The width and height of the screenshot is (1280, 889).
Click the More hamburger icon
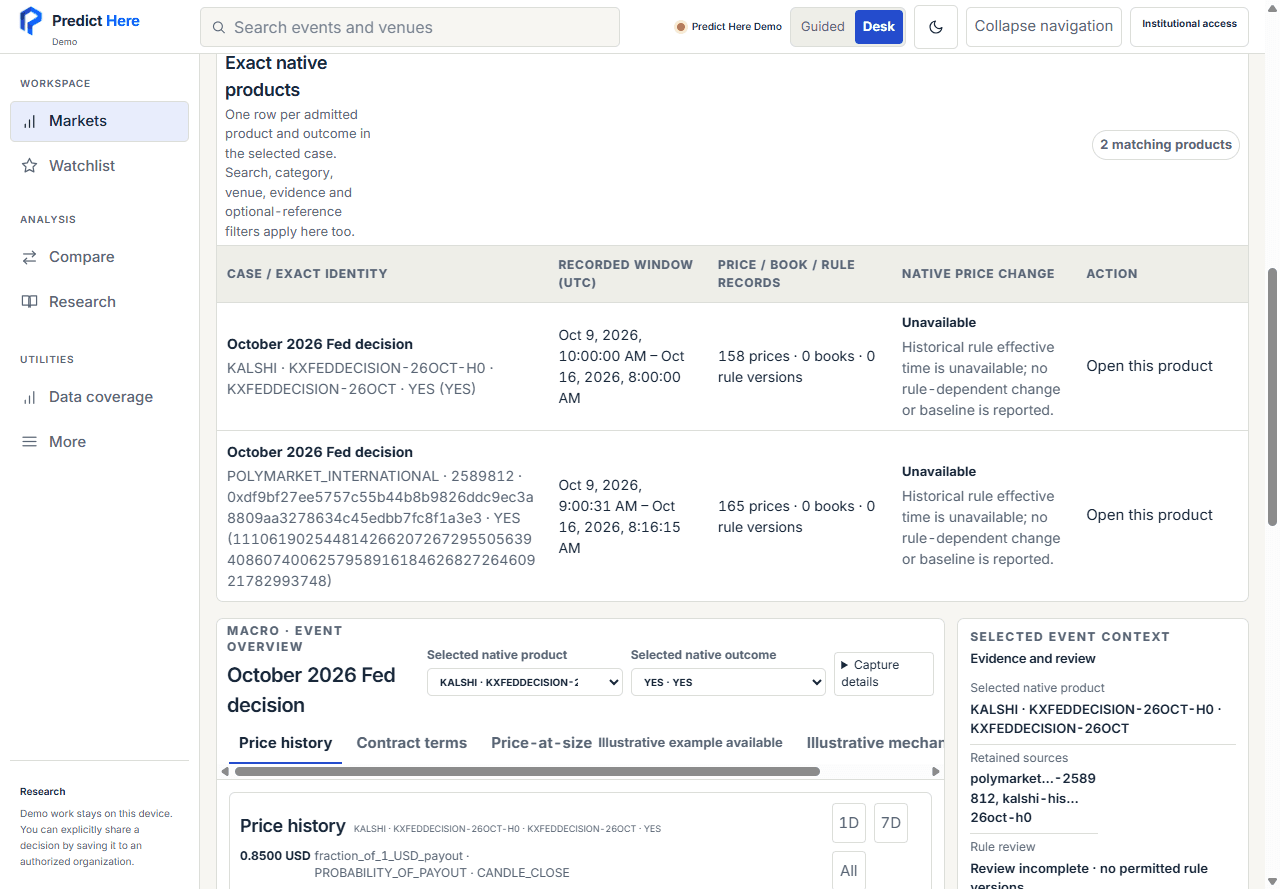(x=30, y=442)
